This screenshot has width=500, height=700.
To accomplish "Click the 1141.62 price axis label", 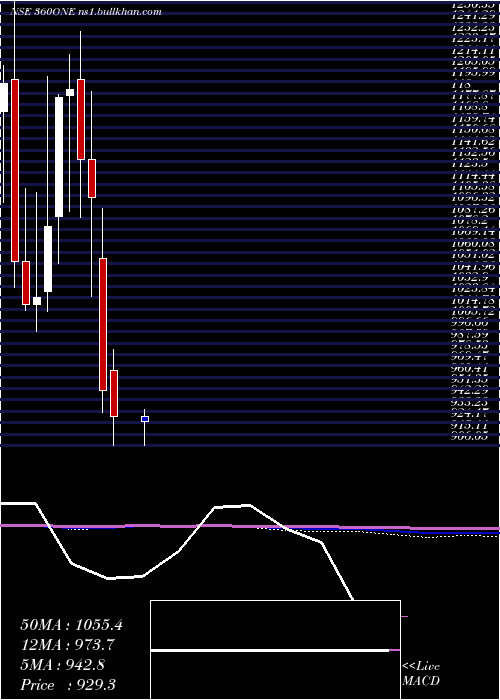I will [473, 142].
